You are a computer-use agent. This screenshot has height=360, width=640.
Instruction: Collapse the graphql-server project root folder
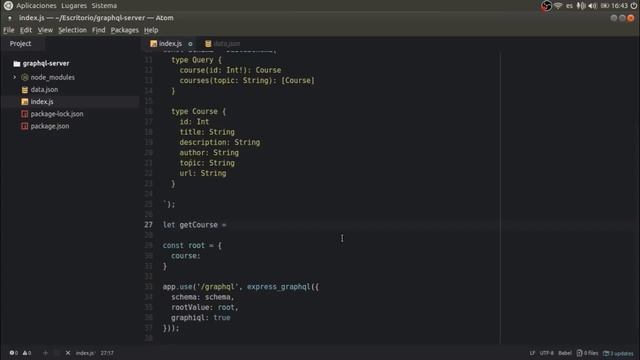(x=46, y=63)
